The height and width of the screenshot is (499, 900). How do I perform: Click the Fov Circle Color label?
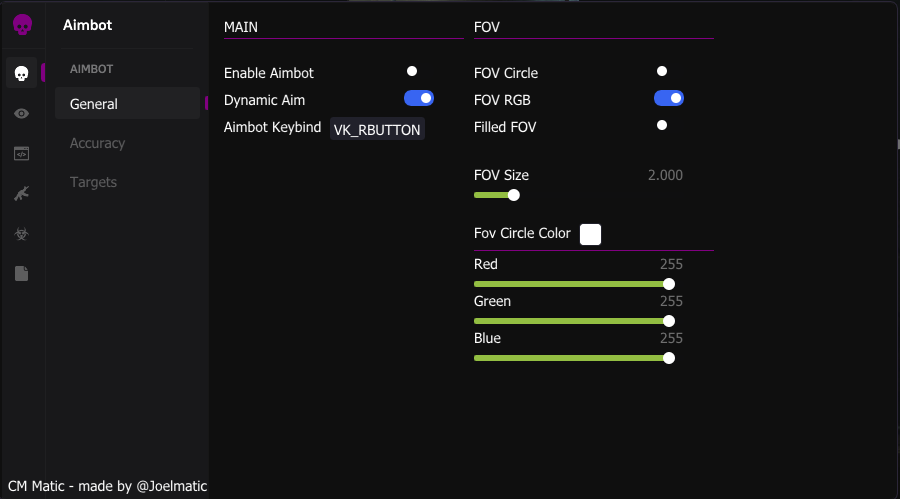522,233
